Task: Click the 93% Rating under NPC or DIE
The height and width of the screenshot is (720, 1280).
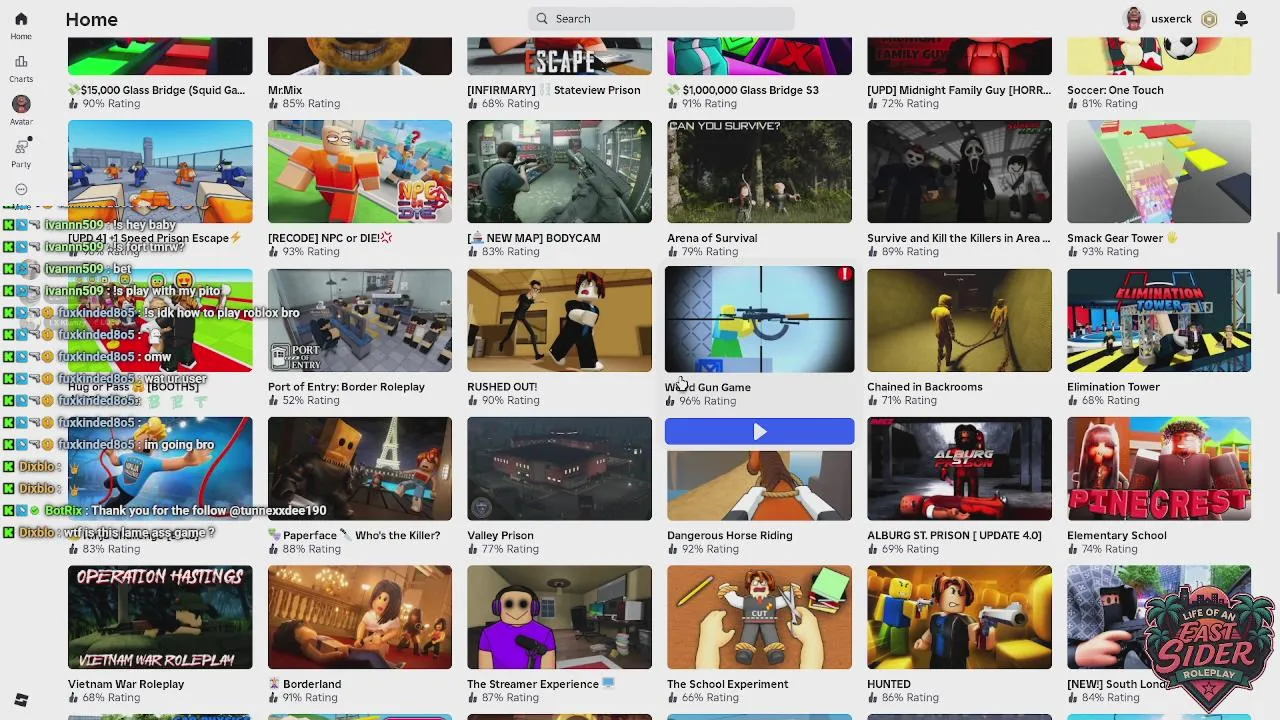Action: coord(303,252)
